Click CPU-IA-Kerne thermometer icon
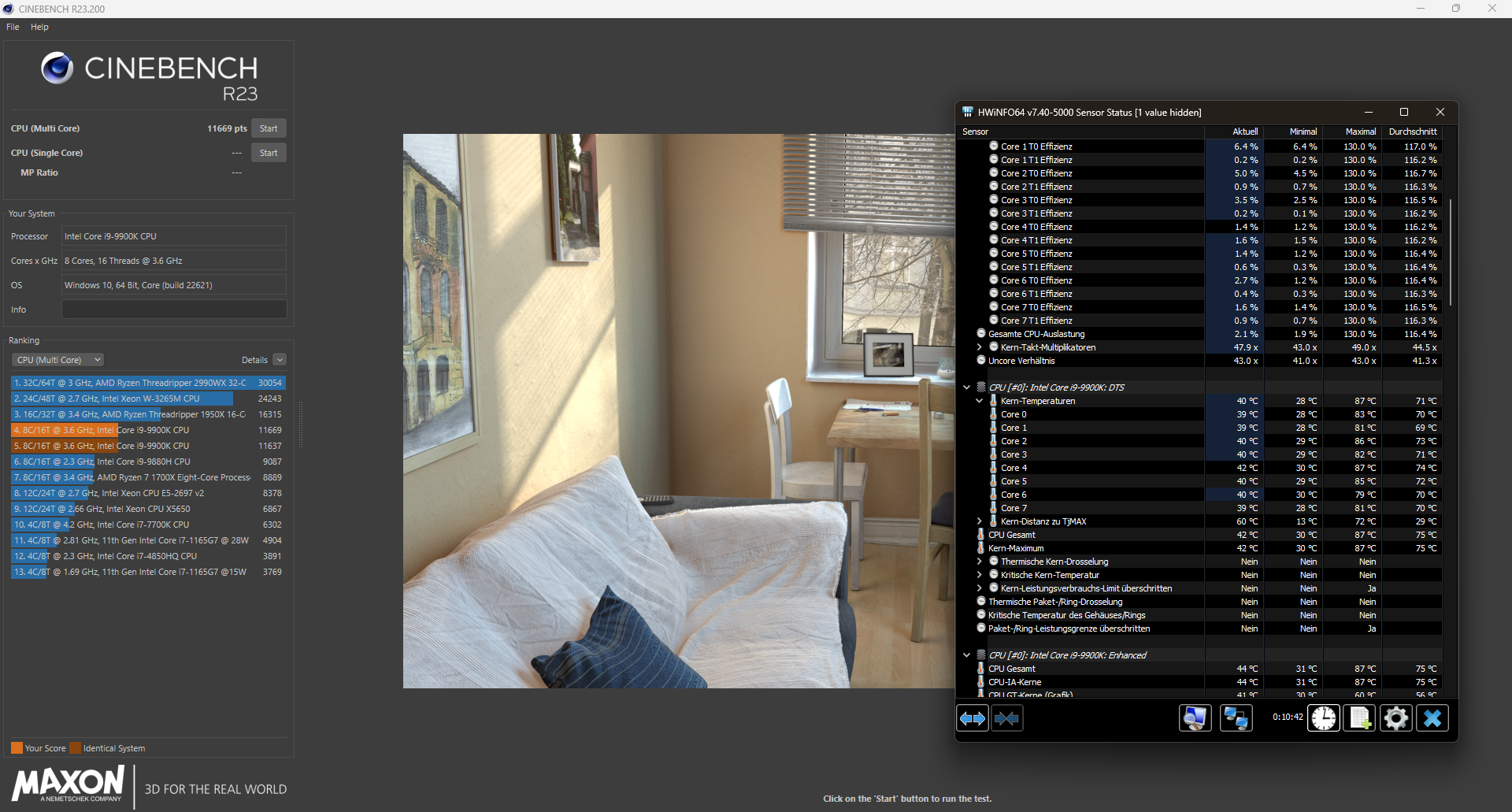The image size is (1512, 812). point(981,681)
